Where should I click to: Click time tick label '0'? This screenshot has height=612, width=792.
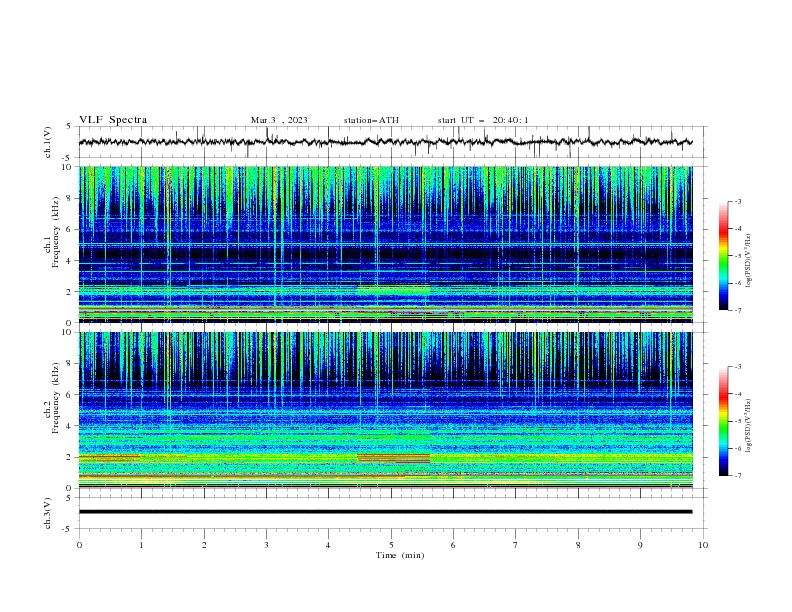pos(79,545)
